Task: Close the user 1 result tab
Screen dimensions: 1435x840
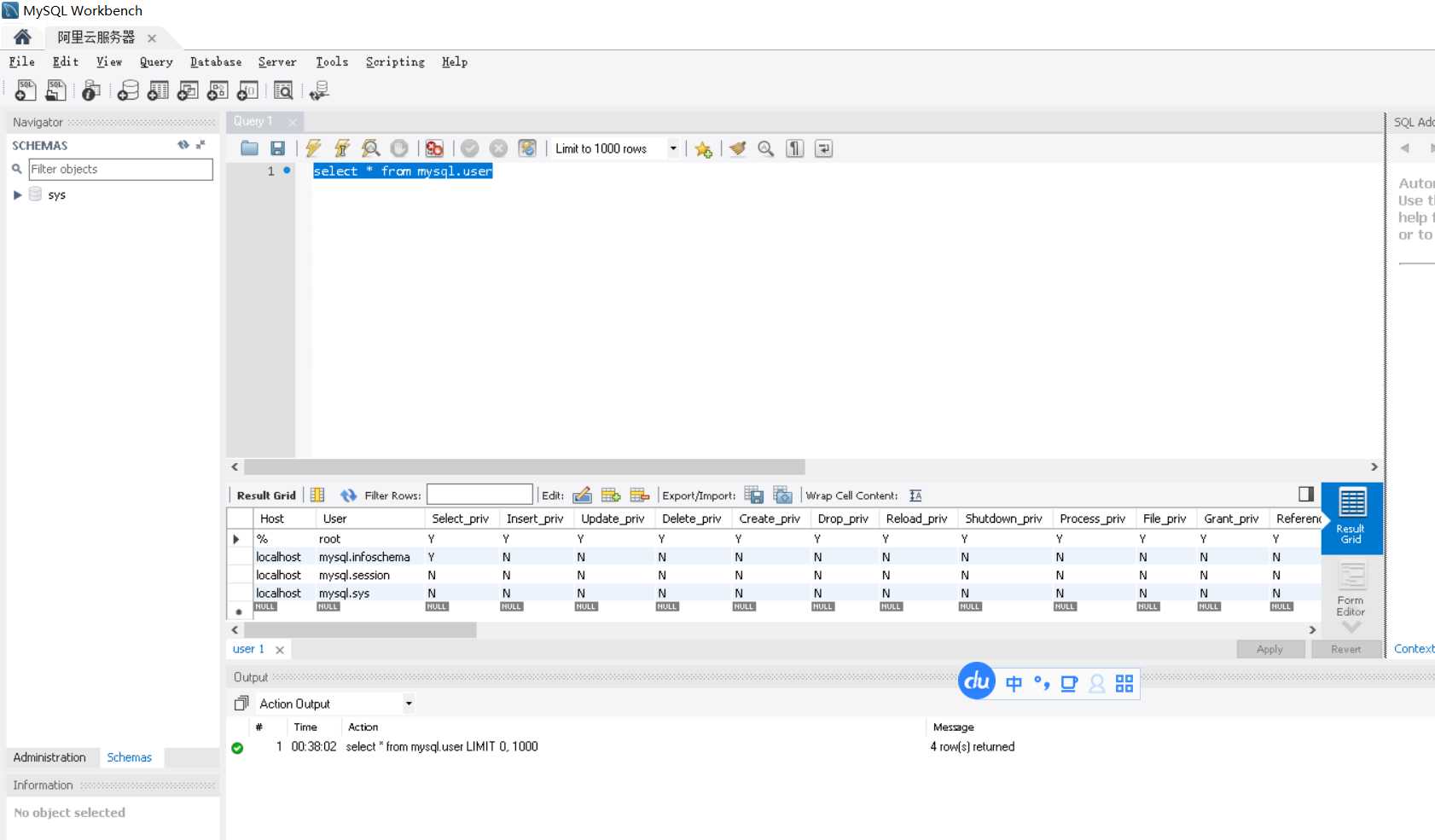Action: click(280, 650)
